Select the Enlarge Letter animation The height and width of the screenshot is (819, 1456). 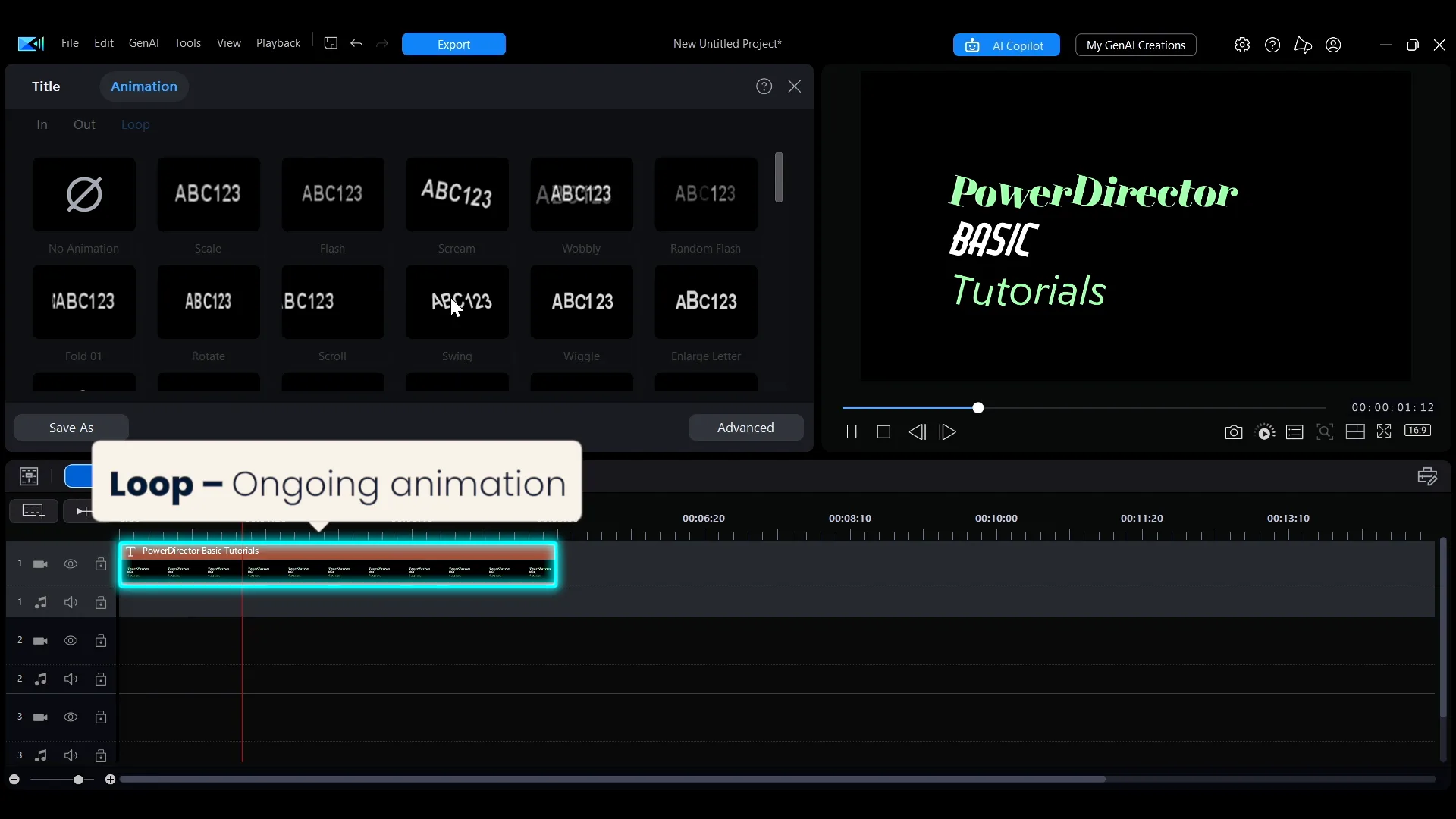pyautogui.click(x=706, y=302)
